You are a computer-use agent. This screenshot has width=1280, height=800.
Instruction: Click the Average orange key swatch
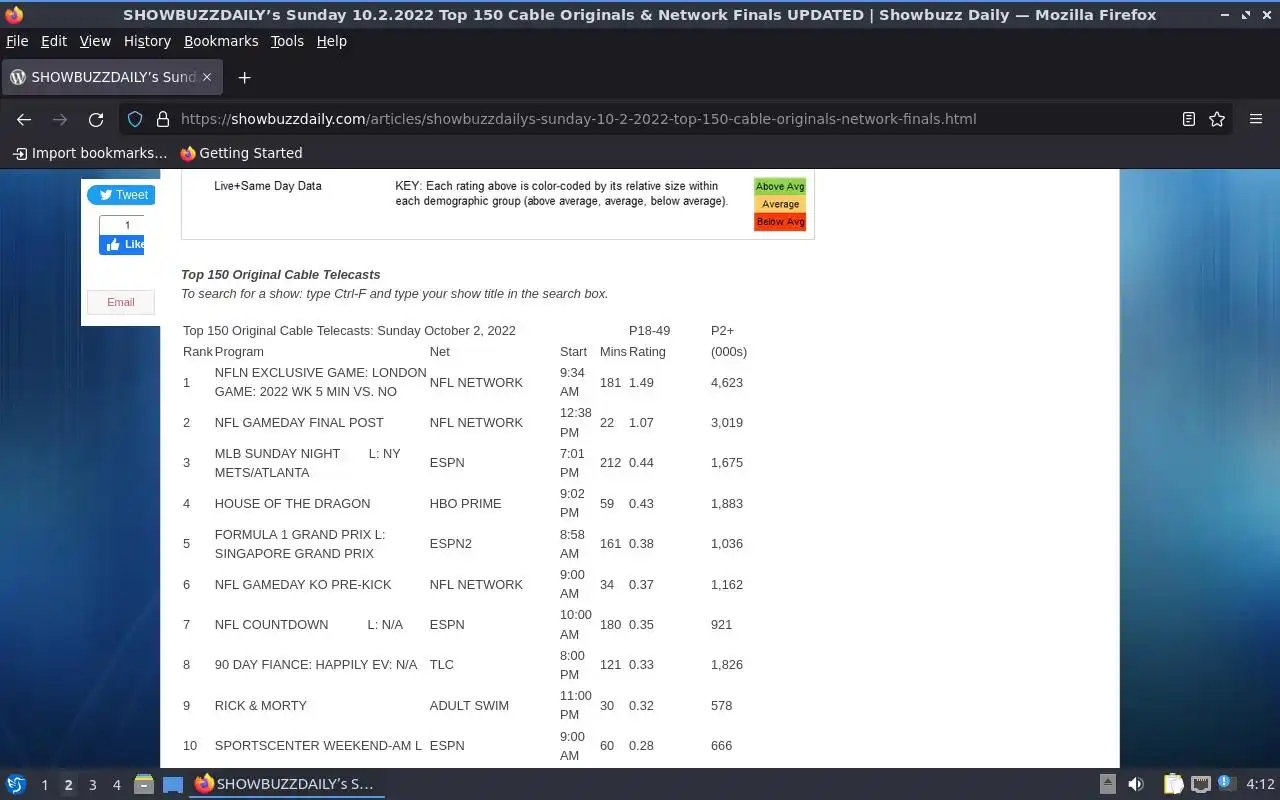(780, 204)
